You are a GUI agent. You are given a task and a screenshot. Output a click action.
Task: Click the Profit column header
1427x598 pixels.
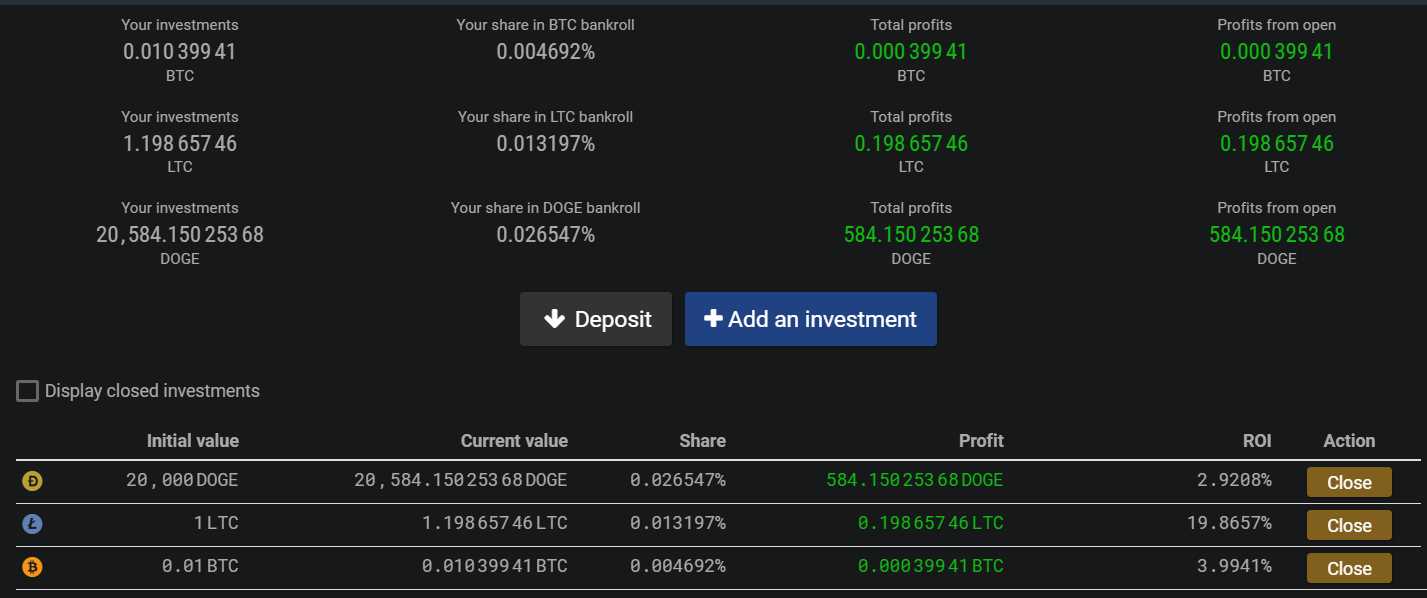coord(981,441)
